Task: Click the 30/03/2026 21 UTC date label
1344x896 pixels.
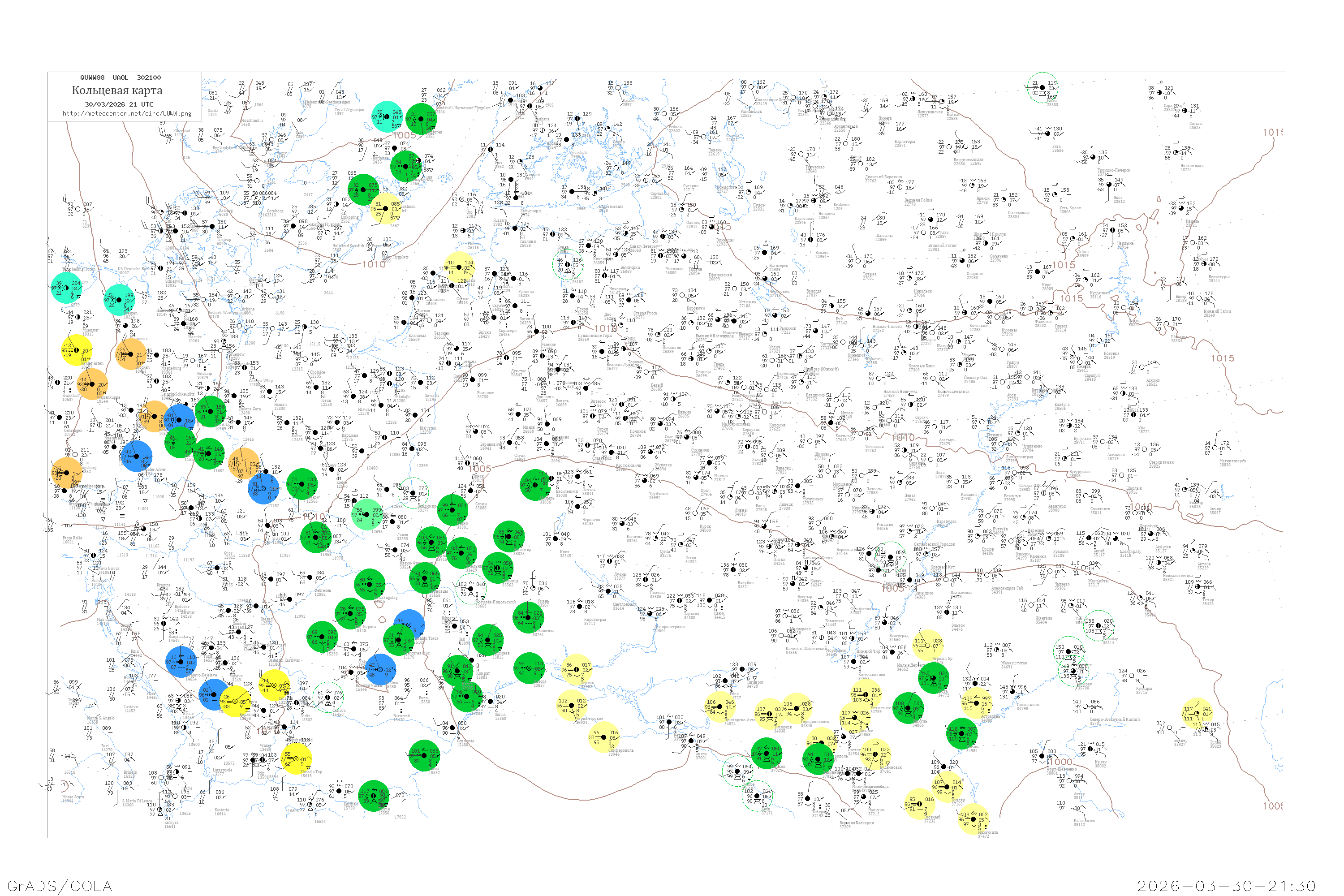Action: (x=119, y=104)
